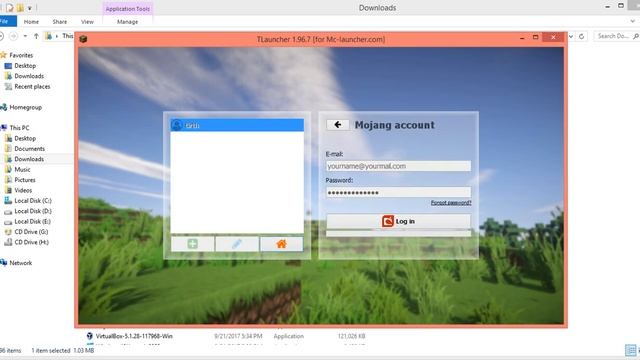640x360 pixels.
Task: Open the Share ribbon tab in Explorer
Action: coord(60,22)
